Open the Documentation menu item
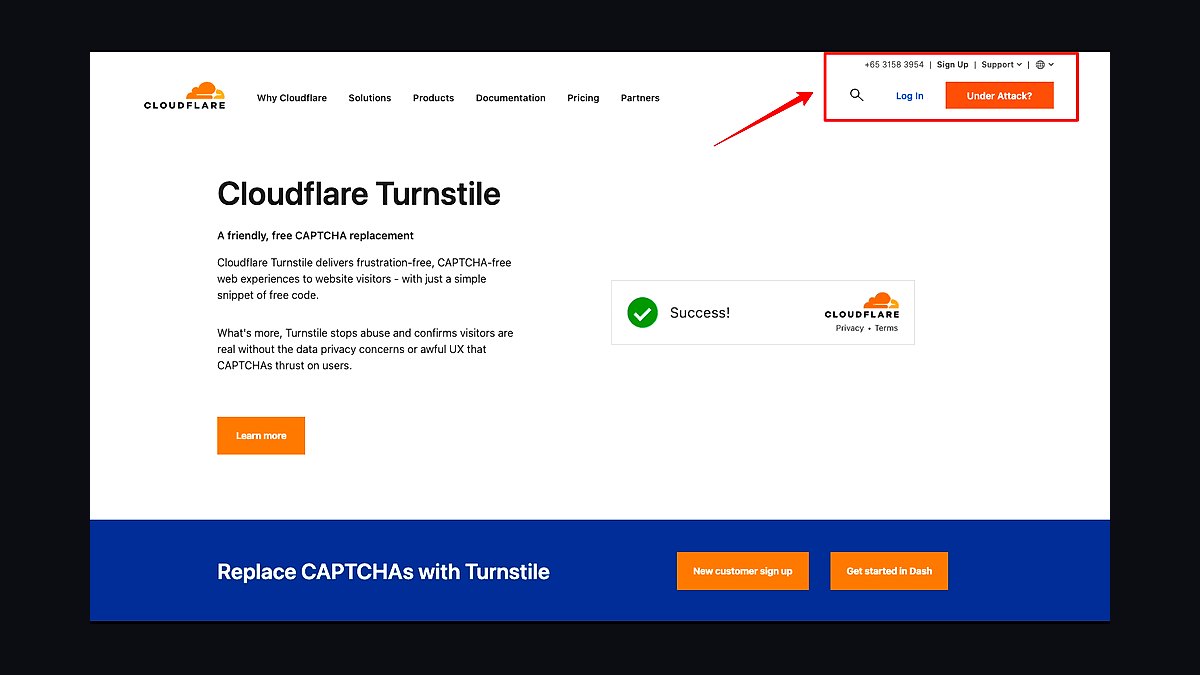Image resolution: width=1200 pixels, height=675 pixels. click(511, 98)
